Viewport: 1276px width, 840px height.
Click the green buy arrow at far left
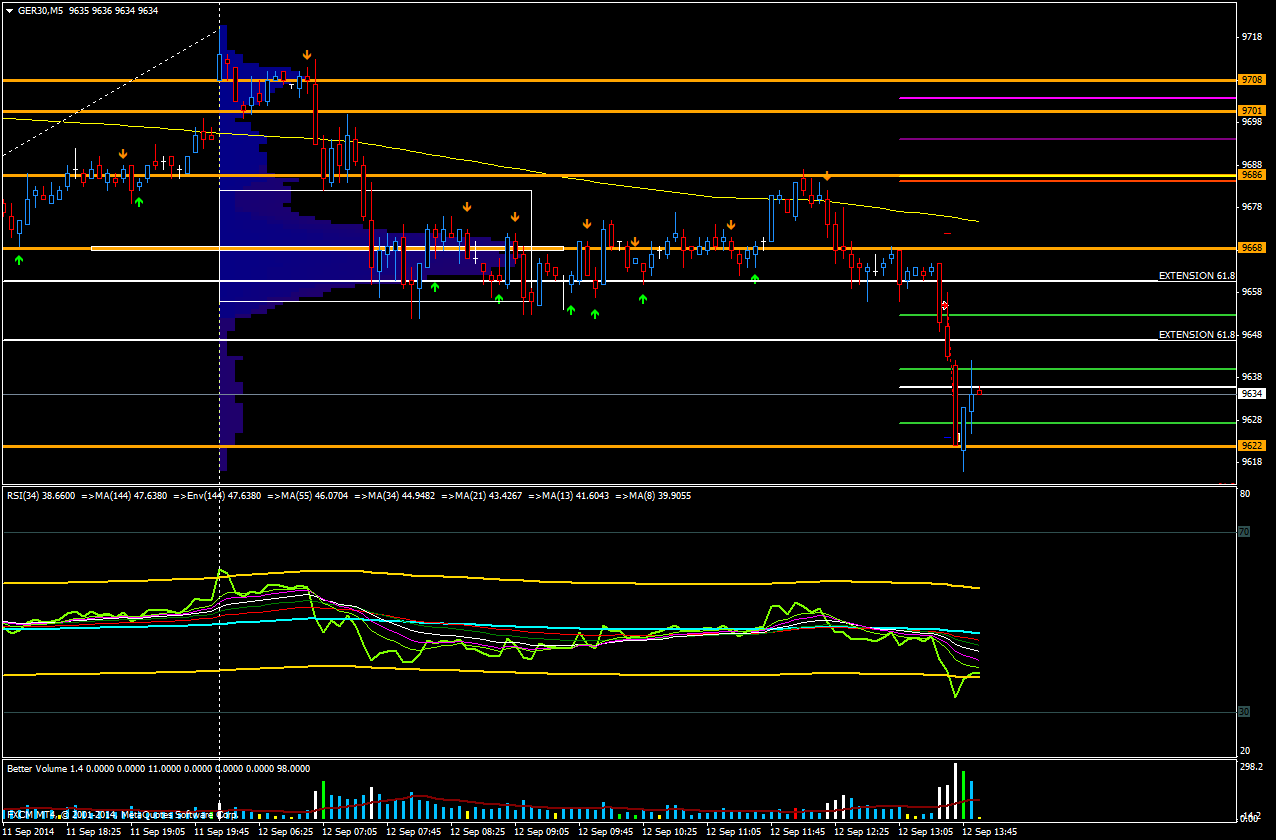pyautogui.click(x=19, y=260)
